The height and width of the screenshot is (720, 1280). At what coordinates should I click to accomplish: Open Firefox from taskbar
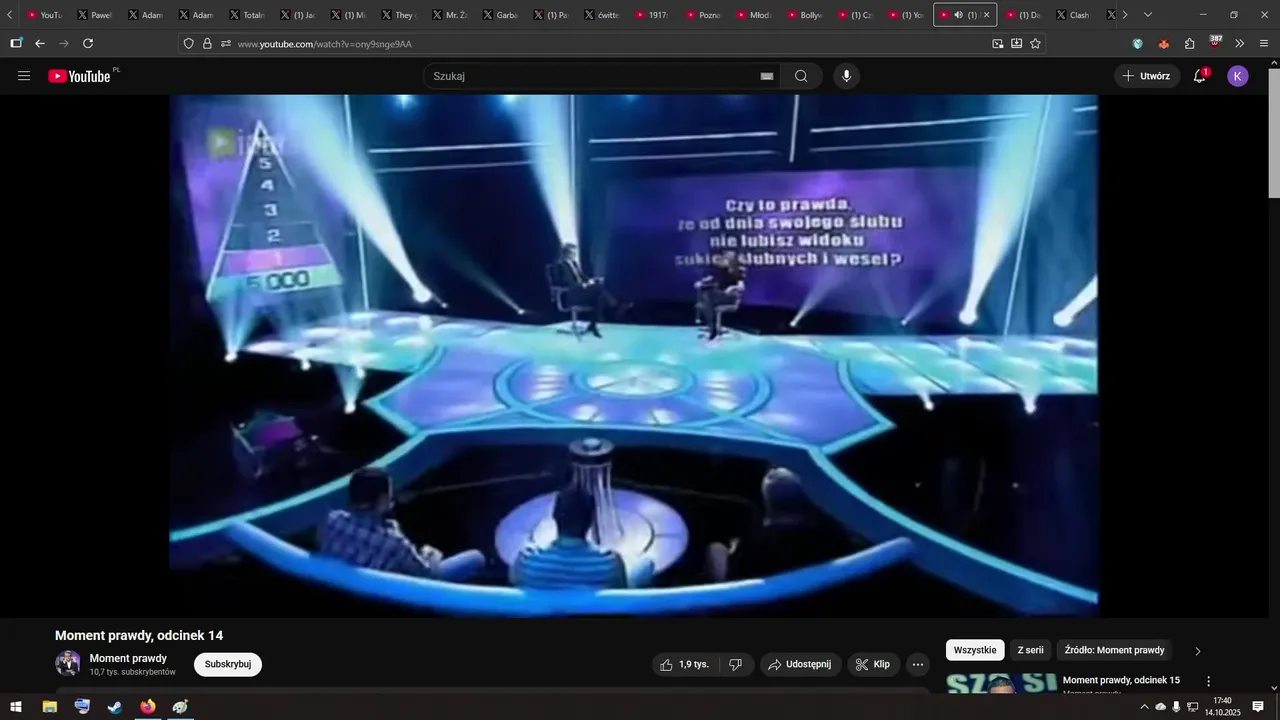click(x=148, y=707)
